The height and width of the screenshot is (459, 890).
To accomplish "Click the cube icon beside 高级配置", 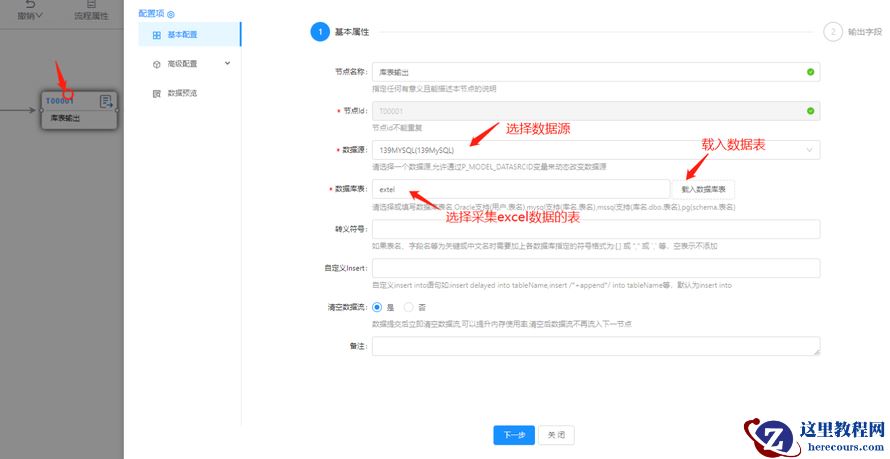I will (157, 65).
